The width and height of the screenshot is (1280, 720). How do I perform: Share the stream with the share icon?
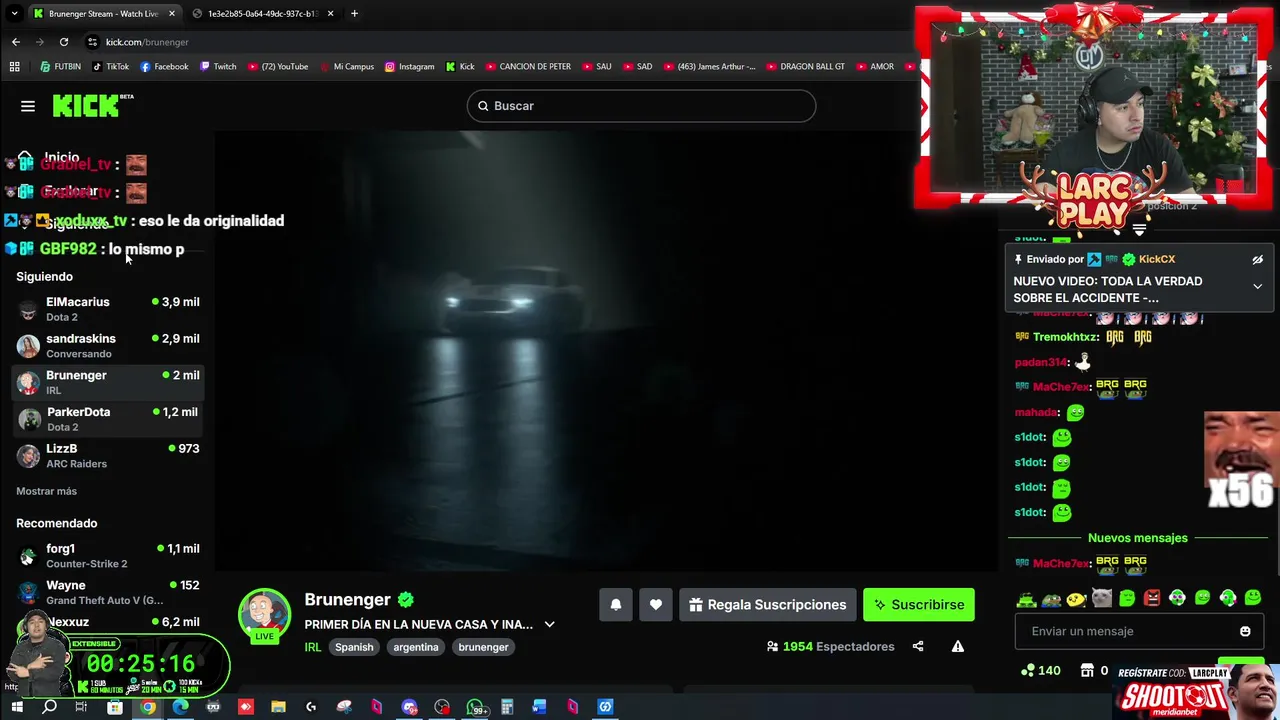918,646
